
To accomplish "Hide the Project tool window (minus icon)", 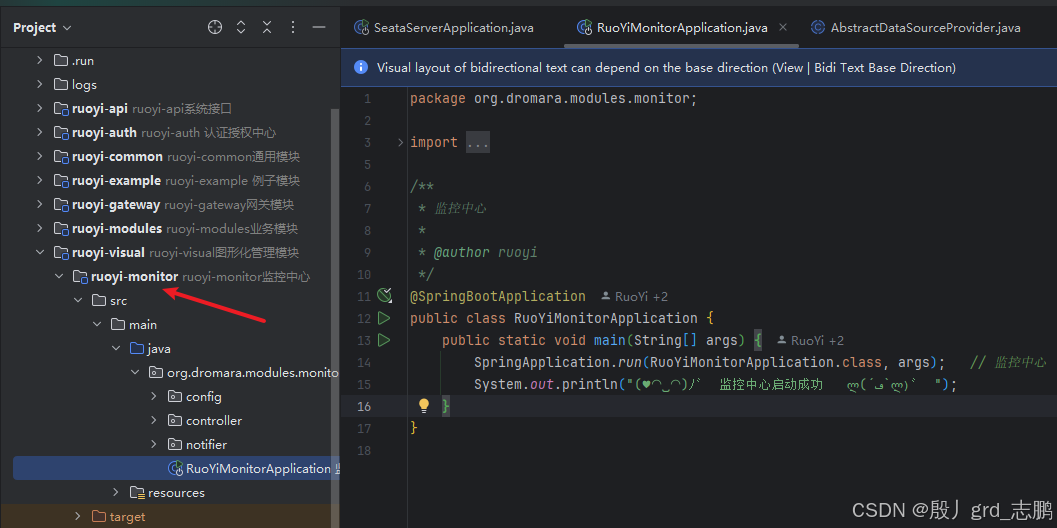I will coord(319,28).
